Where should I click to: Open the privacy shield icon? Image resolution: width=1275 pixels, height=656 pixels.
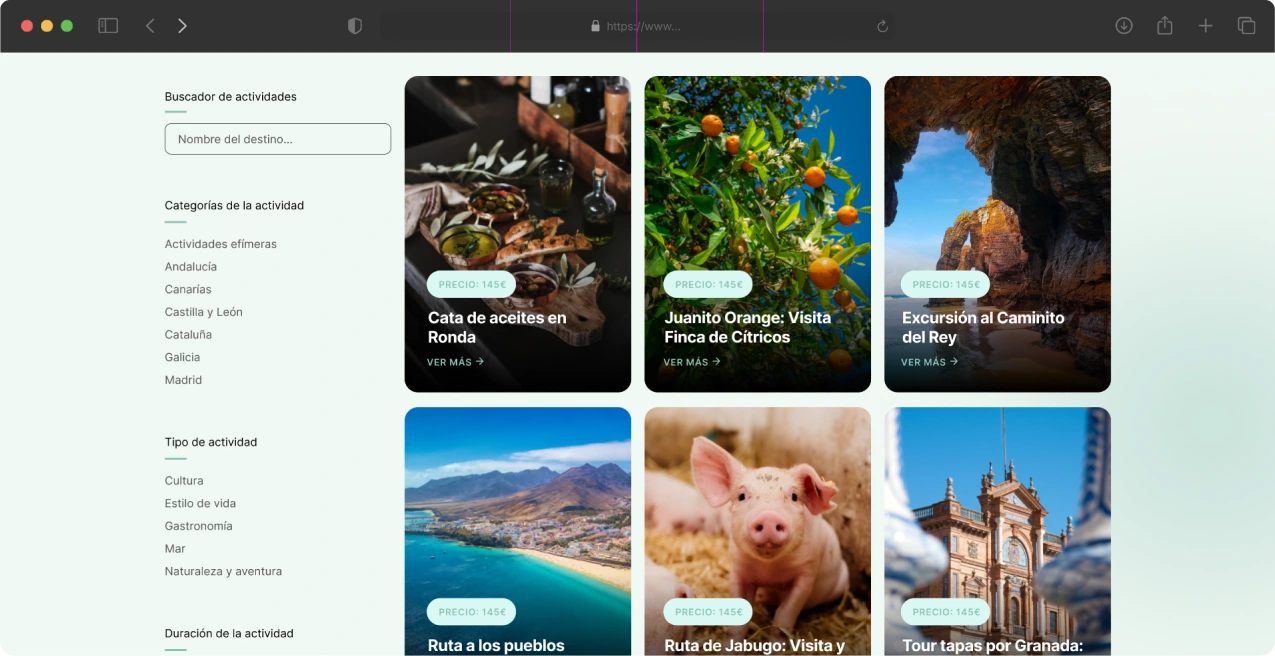coord(354,26)
